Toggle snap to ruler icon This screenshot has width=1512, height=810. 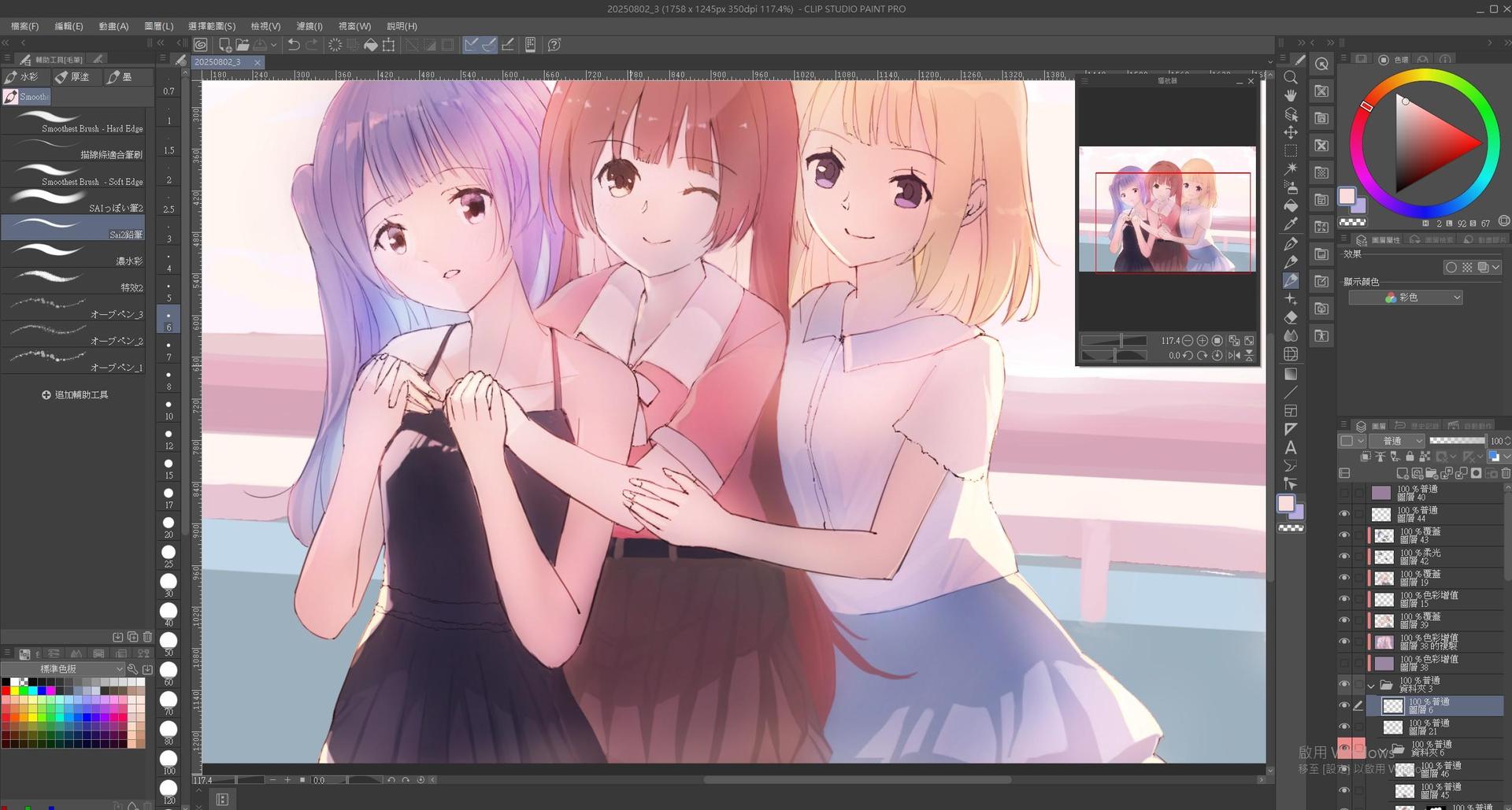(471, 45)
